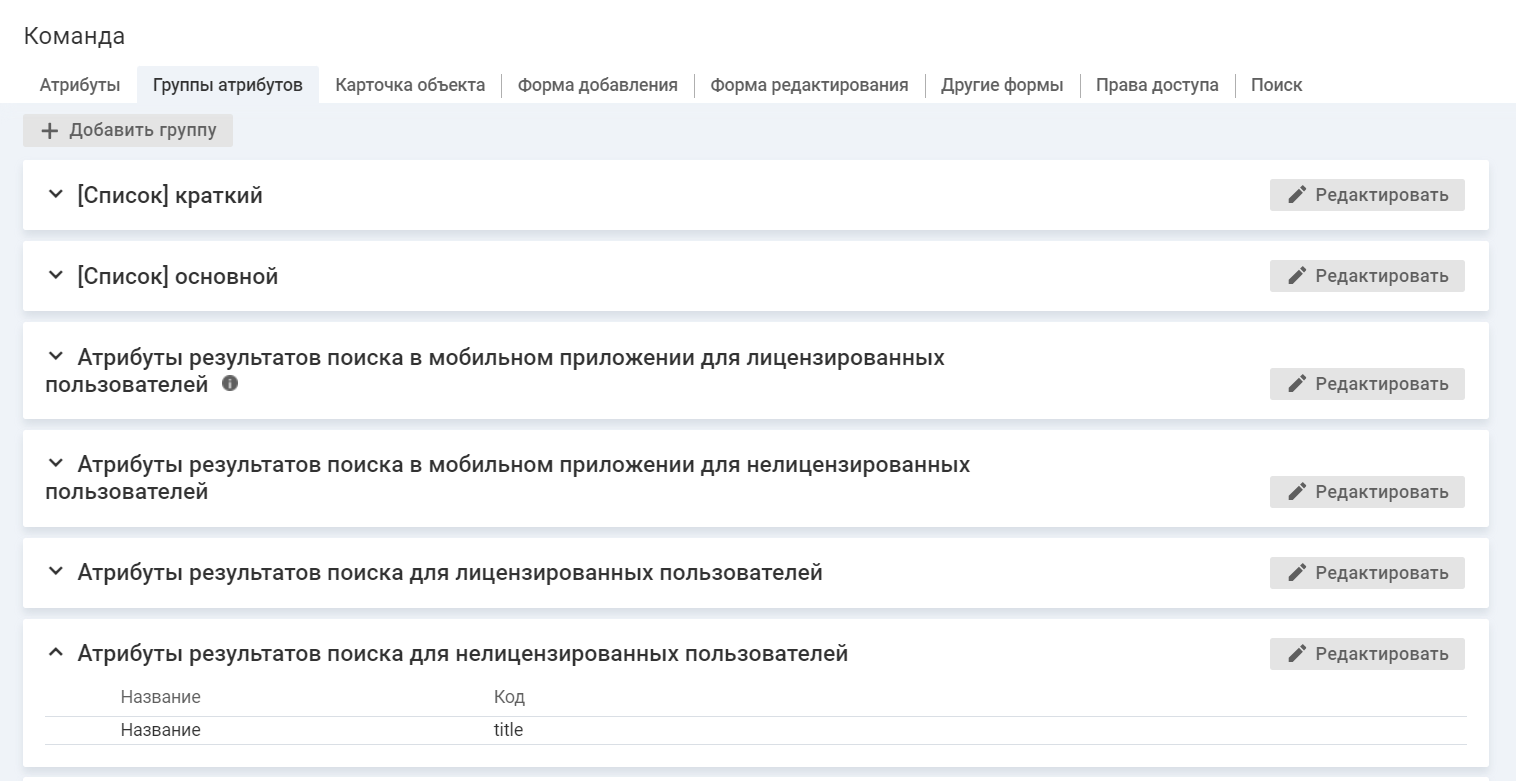Click the info icon beside licensed mobile group
Image resolution: width=1516 pixels, height=781 pixels.
tap(230, 383)
